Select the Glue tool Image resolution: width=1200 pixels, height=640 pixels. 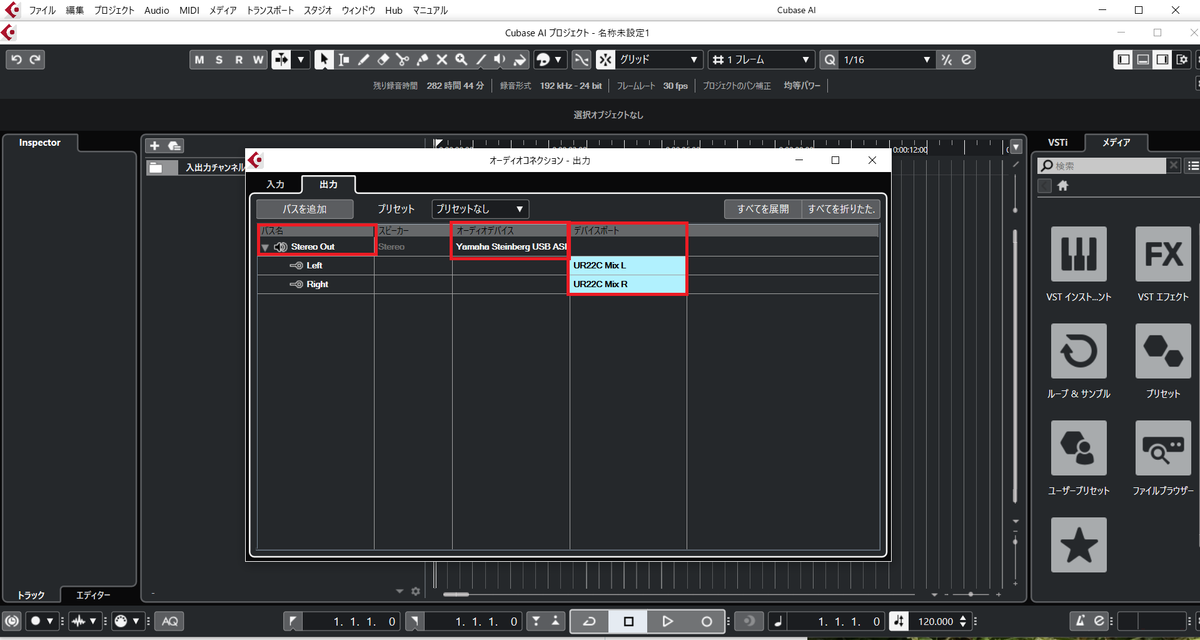(x=422, y=60)
